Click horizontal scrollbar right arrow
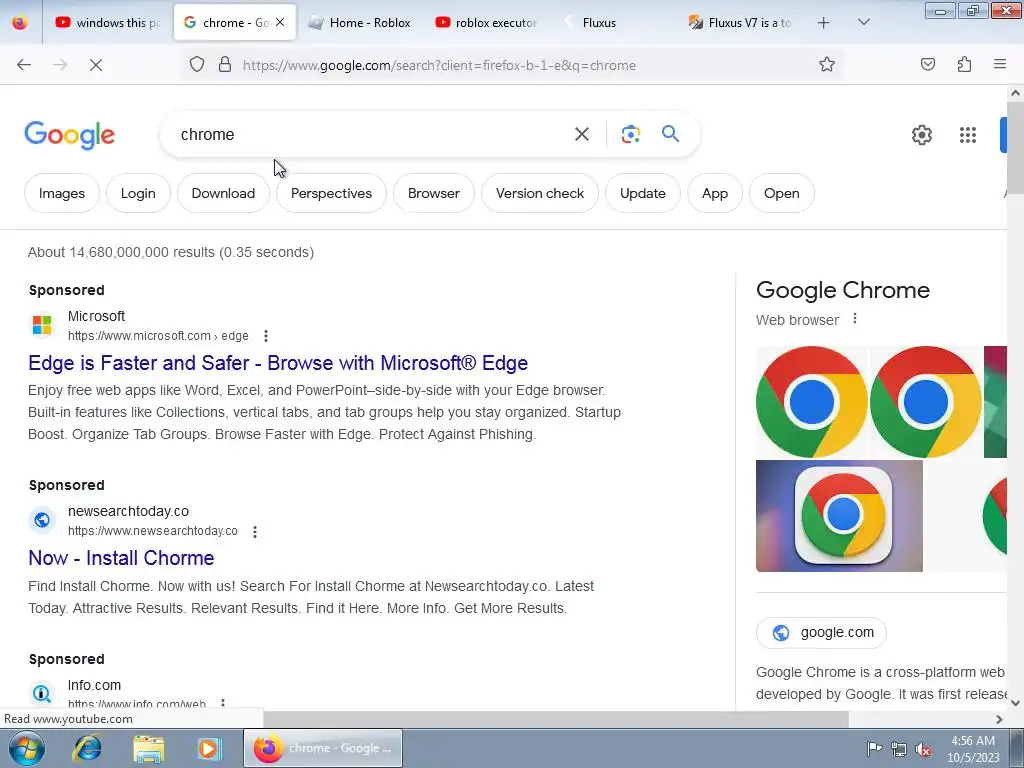 [999, 719]
